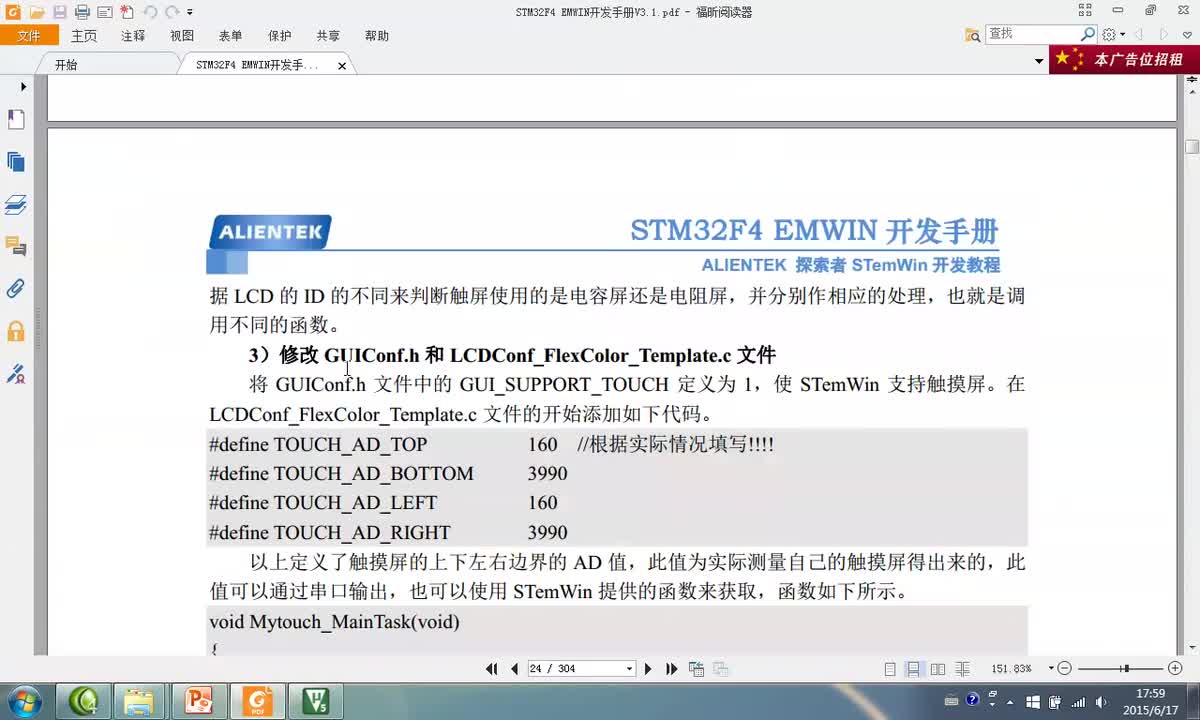Open the 注释 ribbon tab
The image size is (1200, 720).
tap(133, 36)
